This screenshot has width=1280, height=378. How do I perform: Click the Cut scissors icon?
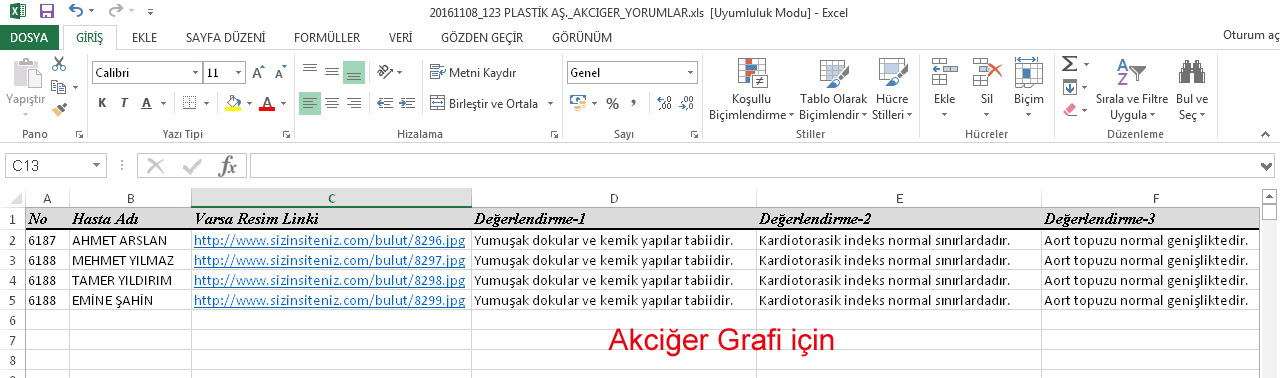coord(59,64)
